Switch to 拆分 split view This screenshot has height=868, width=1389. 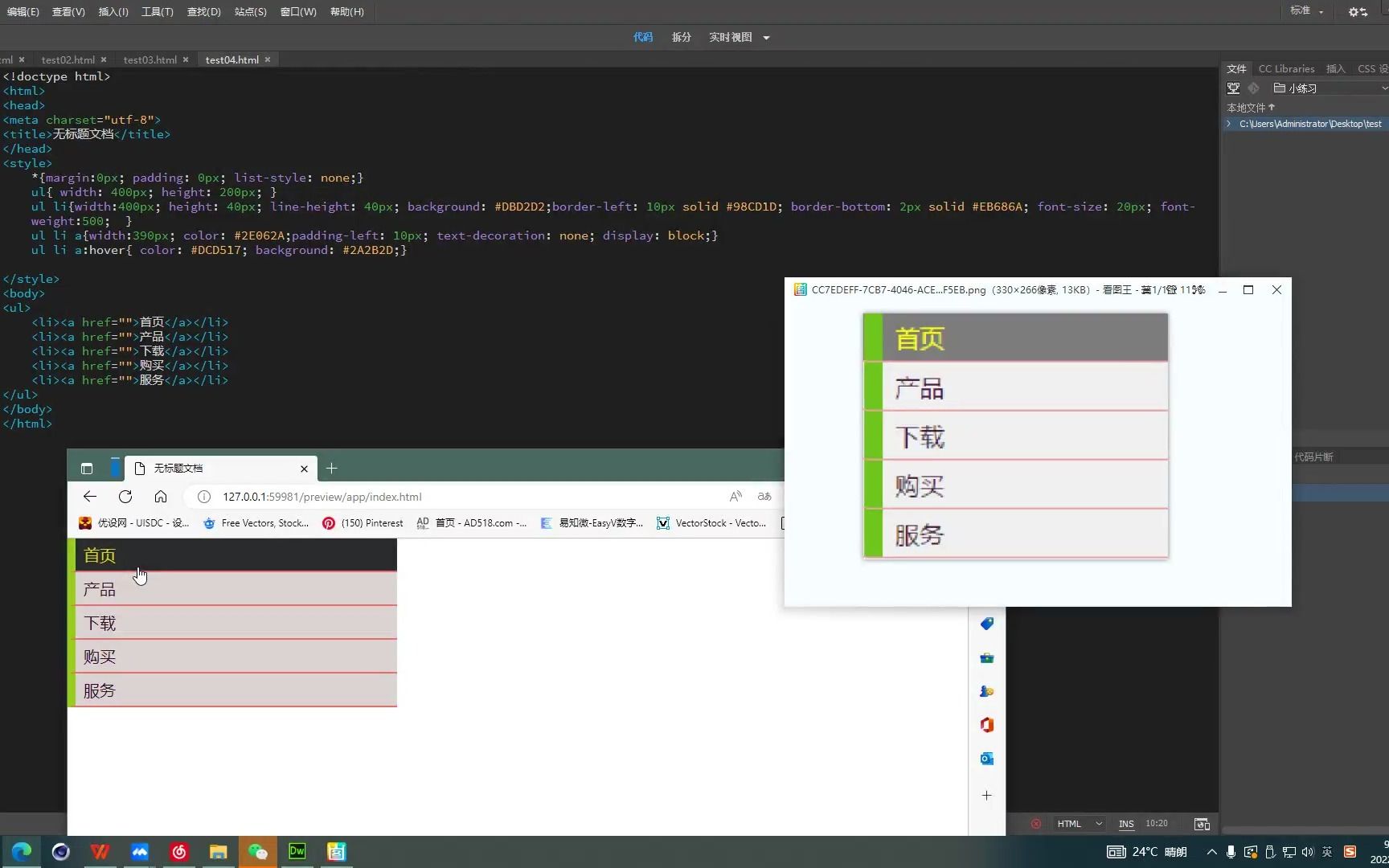pos(682,38)
